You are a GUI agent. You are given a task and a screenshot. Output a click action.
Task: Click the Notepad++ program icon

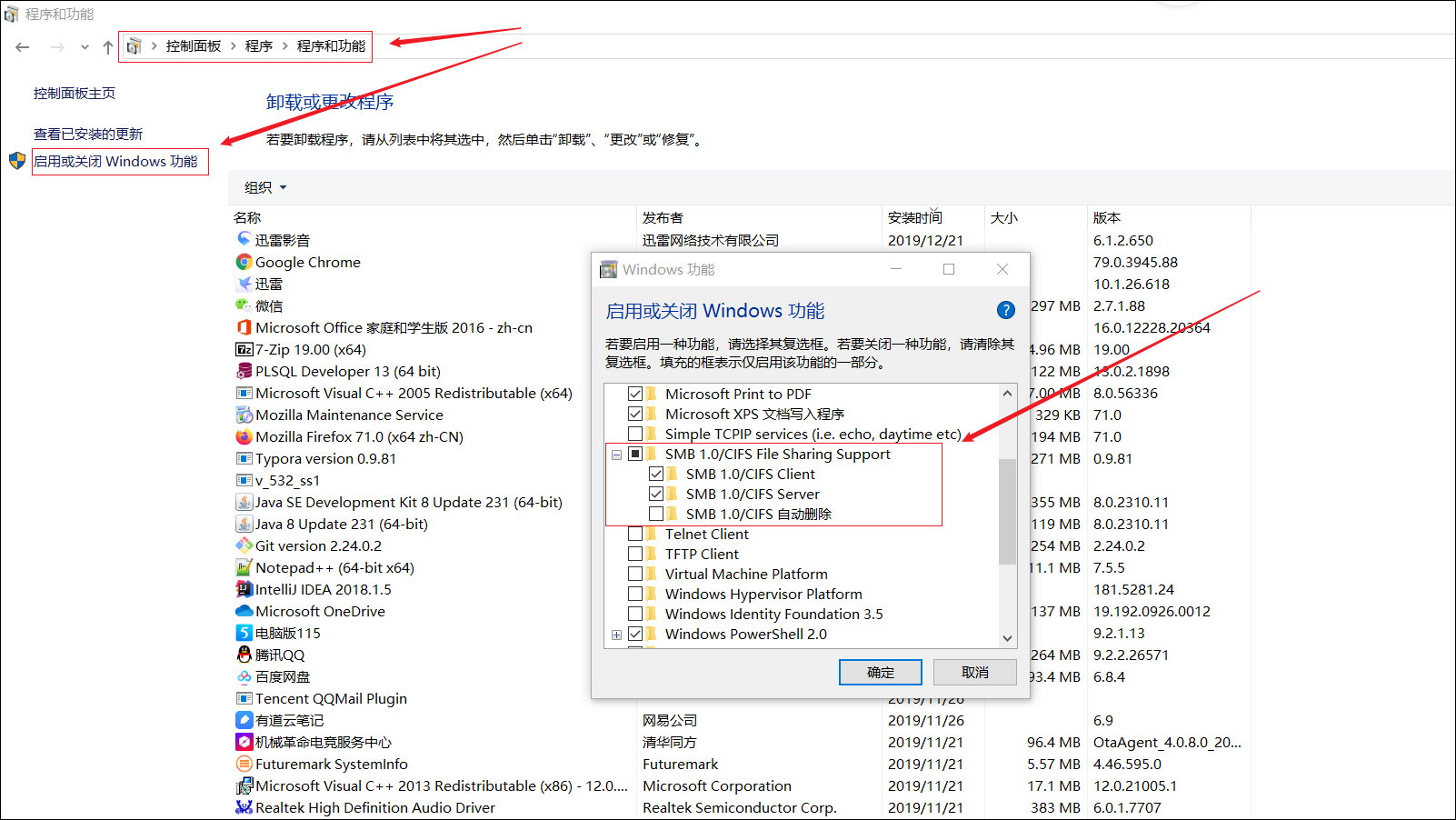244,567
